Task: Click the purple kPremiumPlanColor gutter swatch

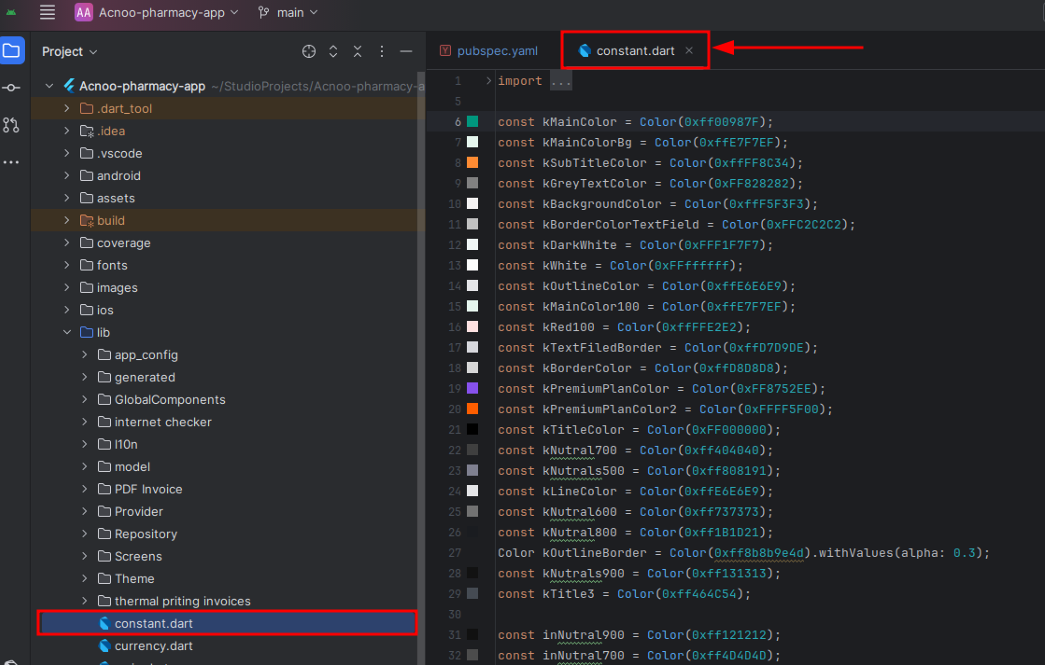Action: coord(472,388)
